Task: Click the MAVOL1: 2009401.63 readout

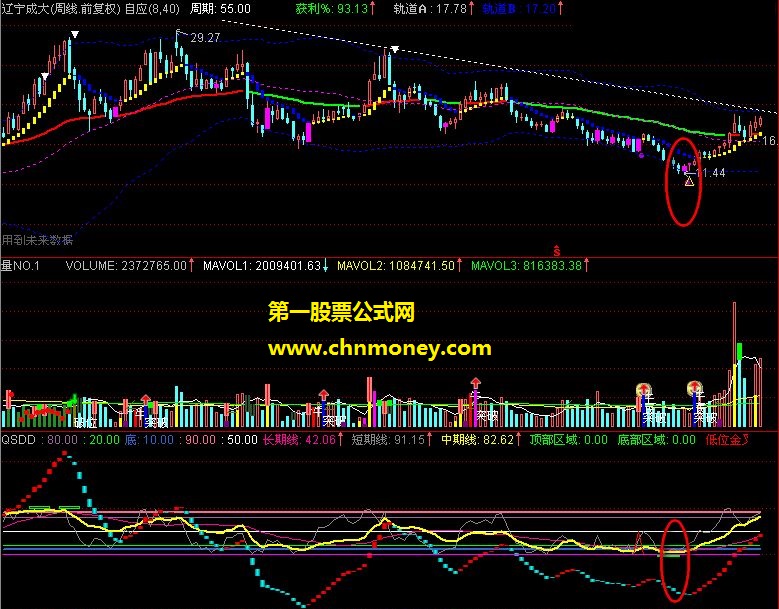Action: [265, 266]
